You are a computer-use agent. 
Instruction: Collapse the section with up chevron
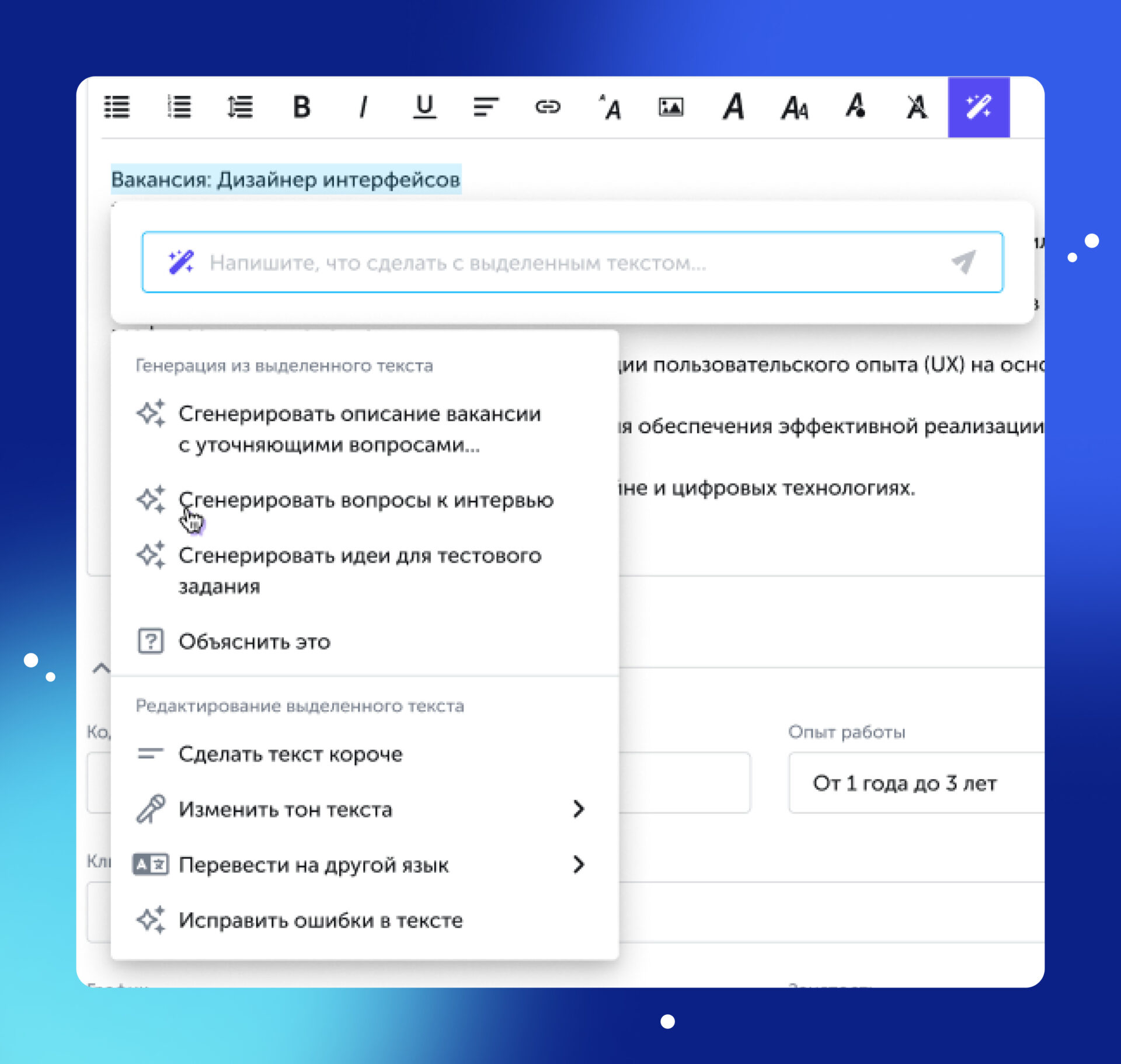101,668
